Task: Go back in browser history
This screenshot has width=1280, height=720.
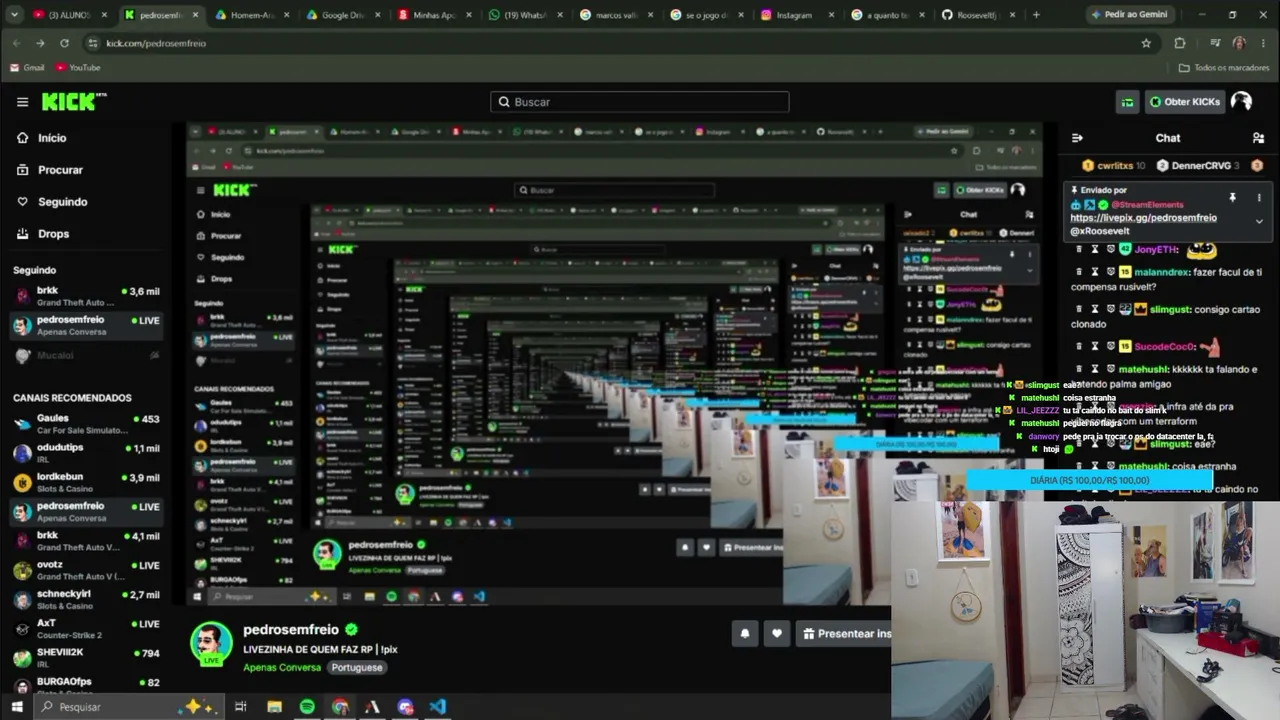Action: pyautogui.click(x=15, y=43)
